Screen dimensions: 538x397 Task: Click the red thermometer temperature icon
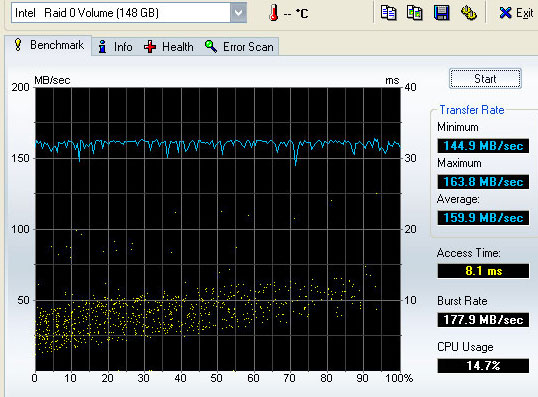coord(273,13)
